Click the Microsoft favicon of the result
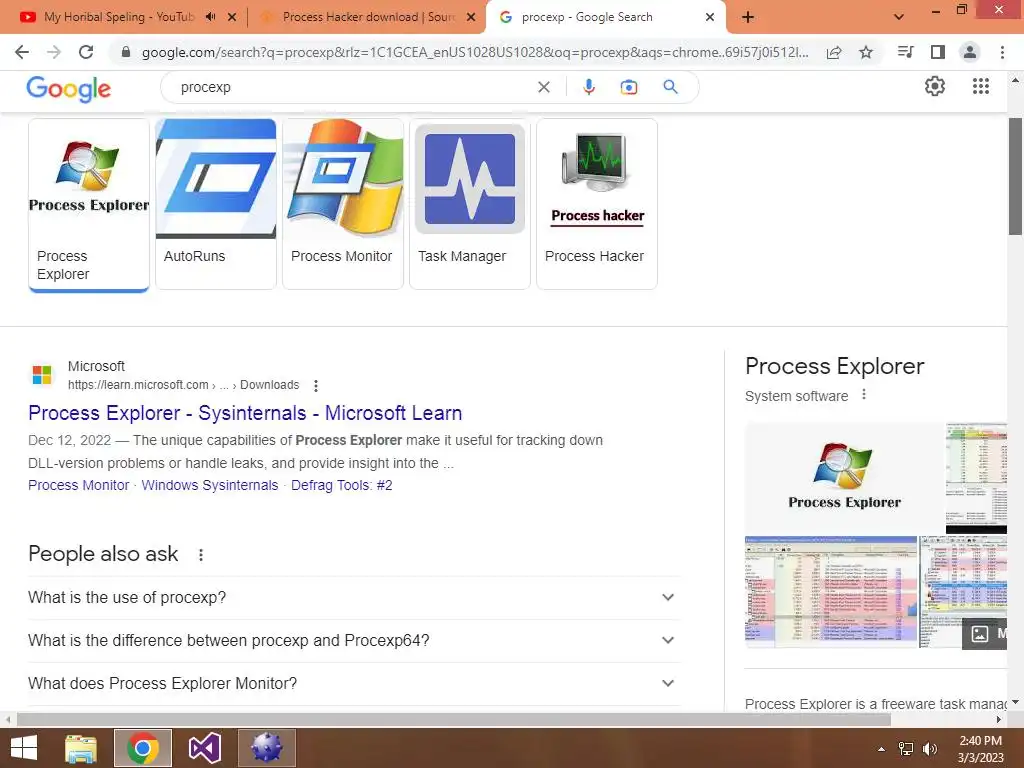 click(42, 375)
